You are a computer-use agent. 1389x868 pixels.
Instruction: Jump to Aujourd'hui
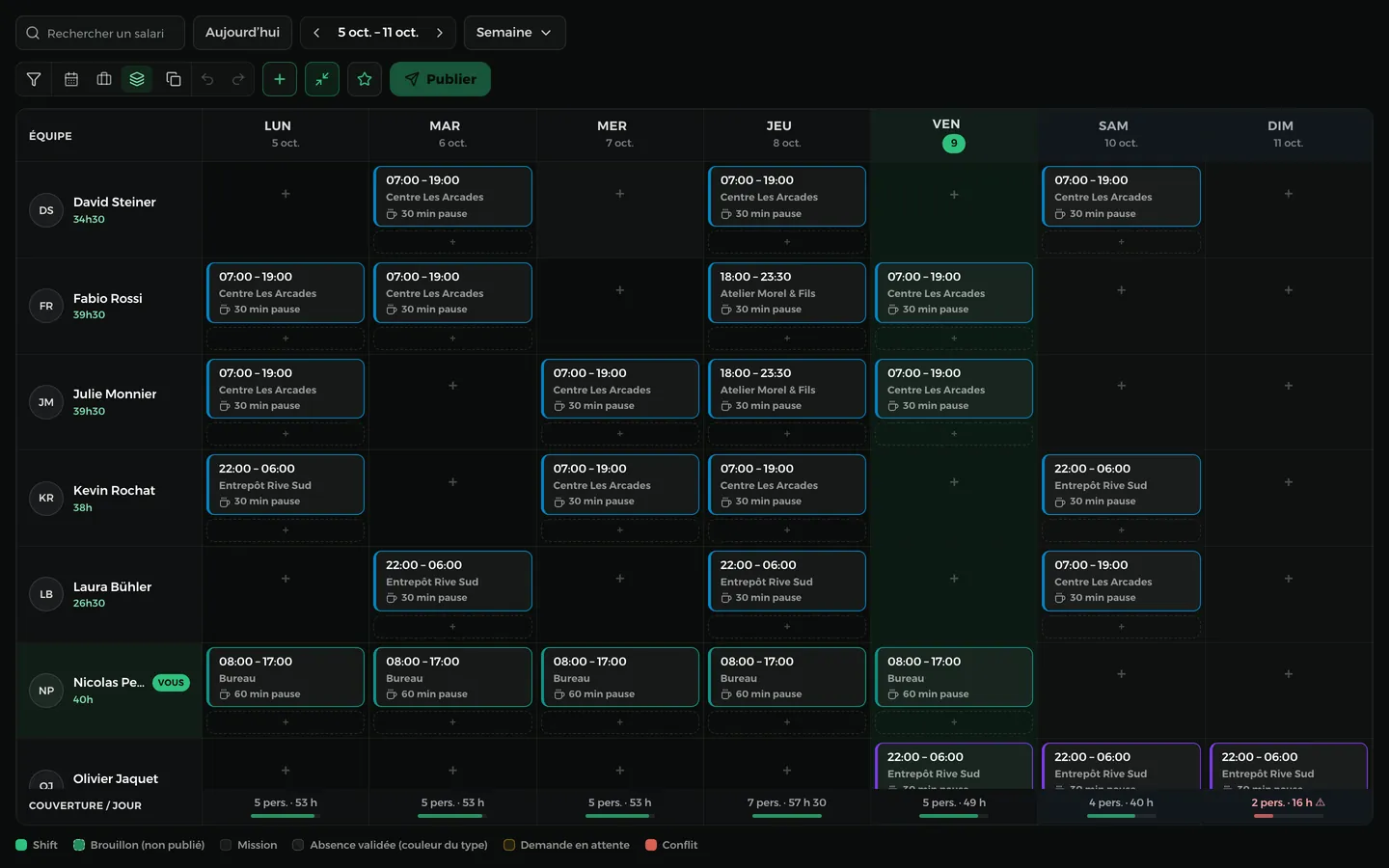(242, 33)
